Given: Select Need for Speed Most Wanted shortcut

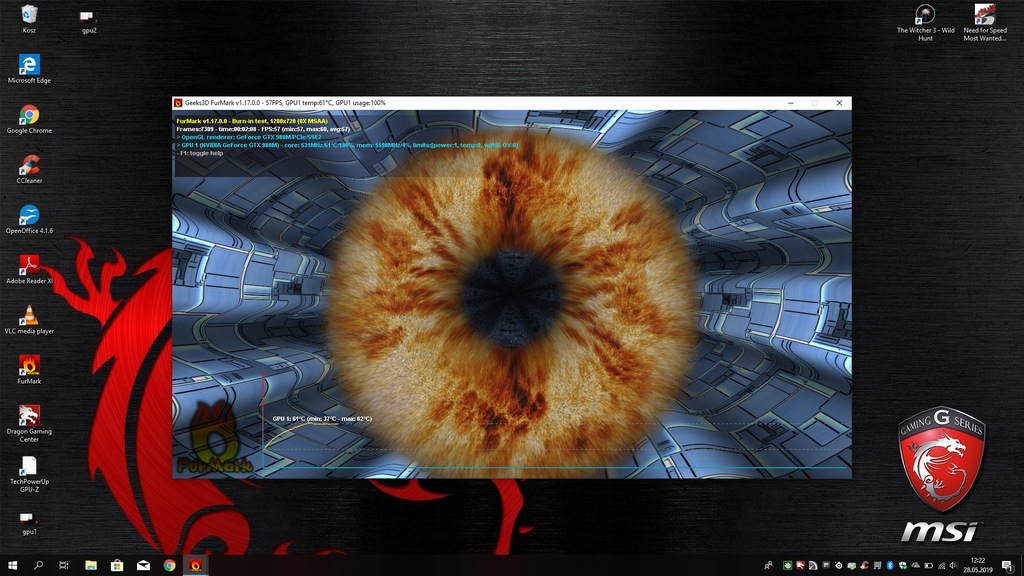Looking at the screenshot, I should tap(985, 22).
